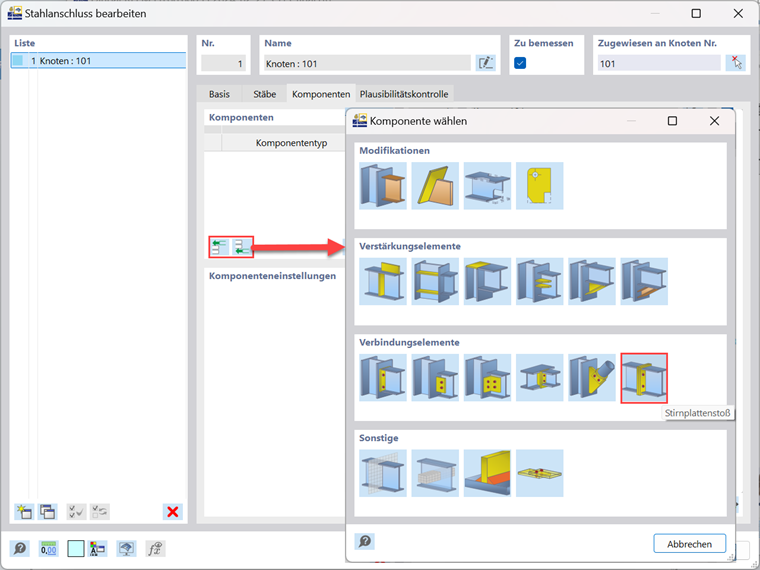760x570 pixels.
Task: Pick the second Verbindungselemente icon with two bolts
Action: 435,378
